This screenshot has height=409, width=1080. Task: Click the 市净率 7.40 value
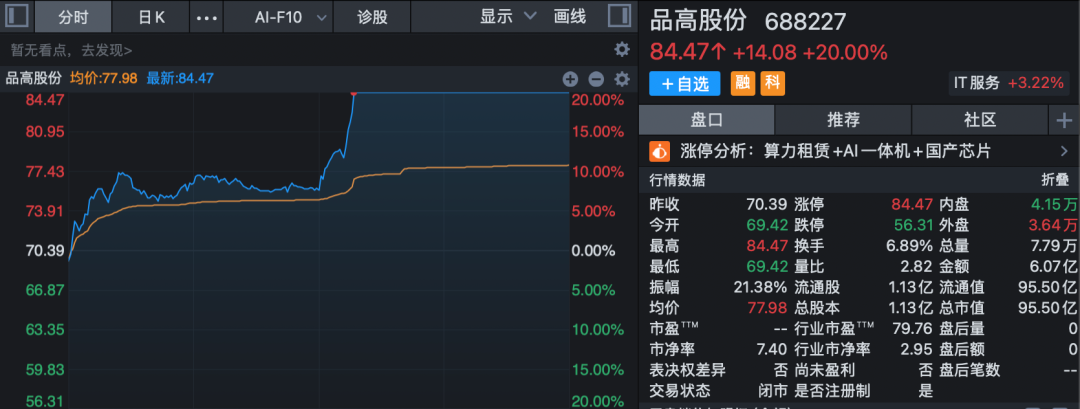pyautogui.click(x=771, y=349)
